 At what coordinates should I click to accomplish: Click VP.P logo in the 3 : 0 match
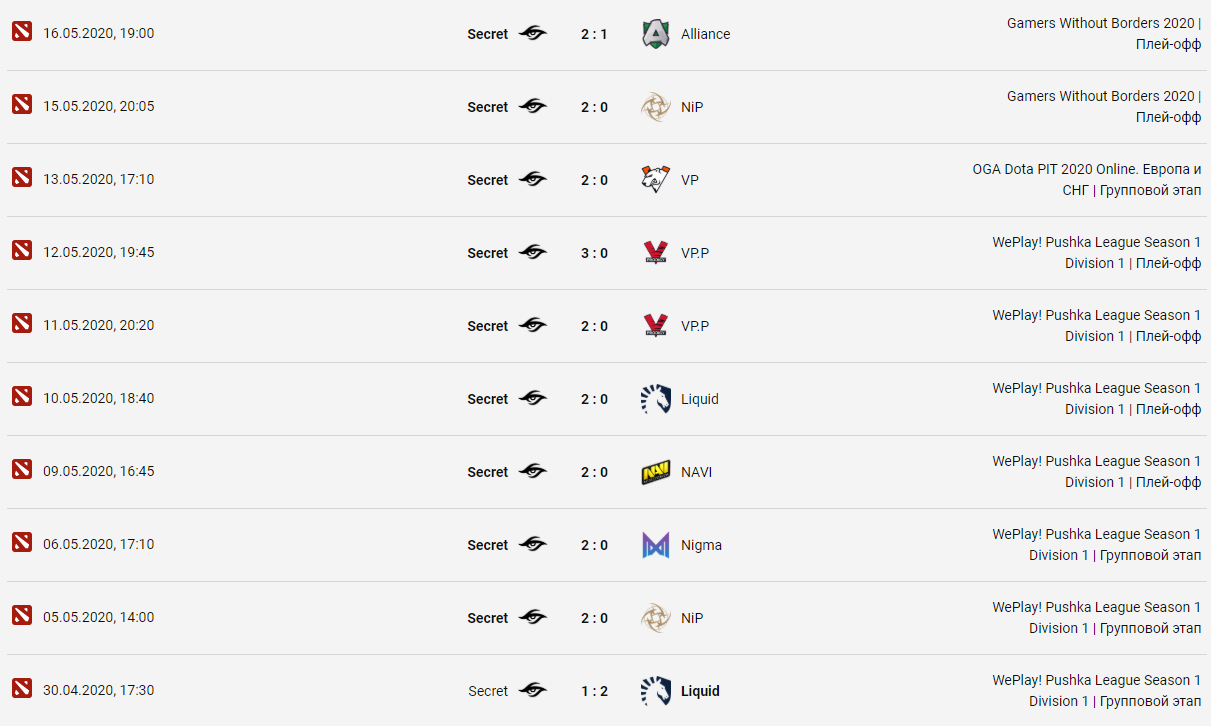[656, 253]
